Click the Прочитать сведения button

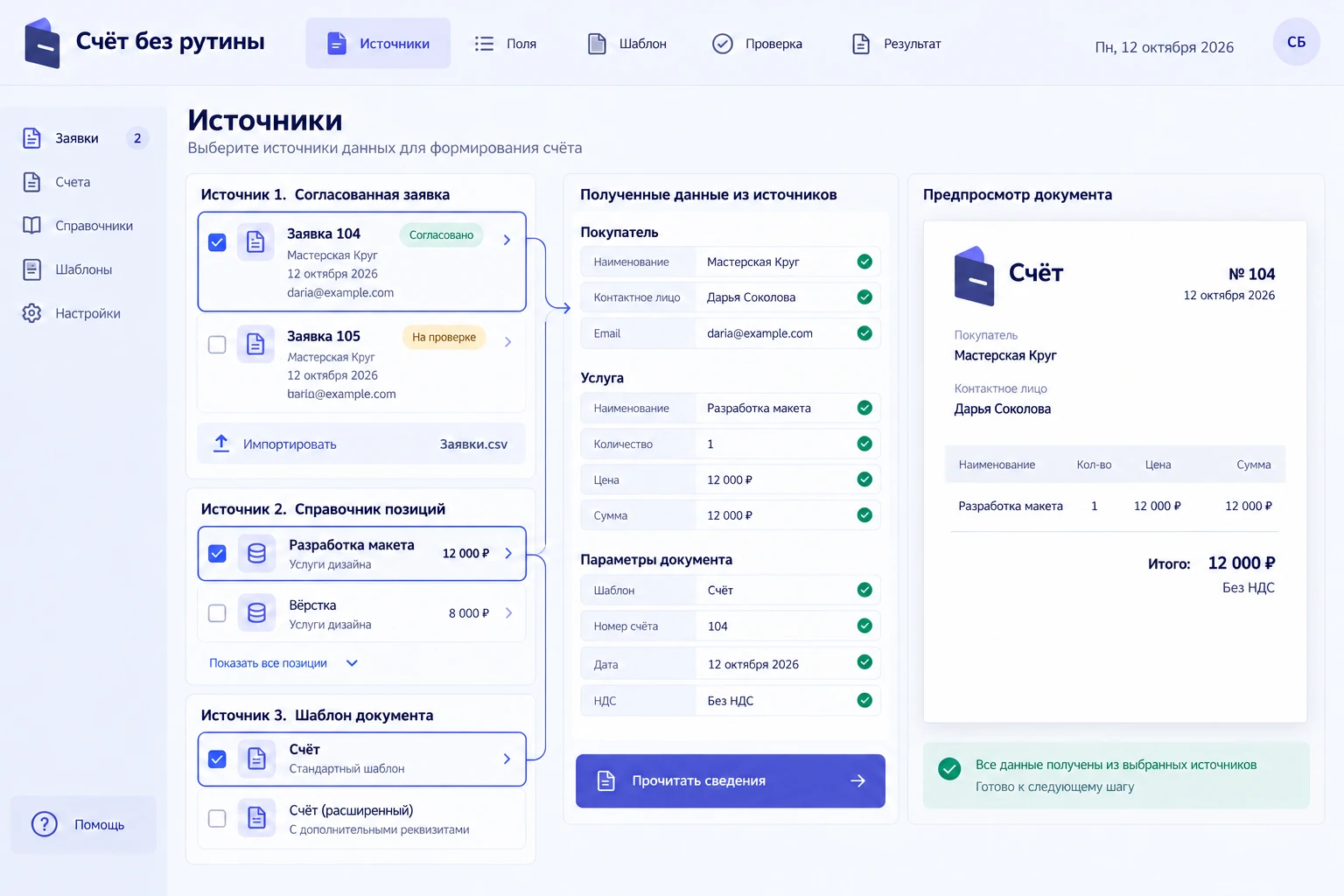[x=731, y=780]
